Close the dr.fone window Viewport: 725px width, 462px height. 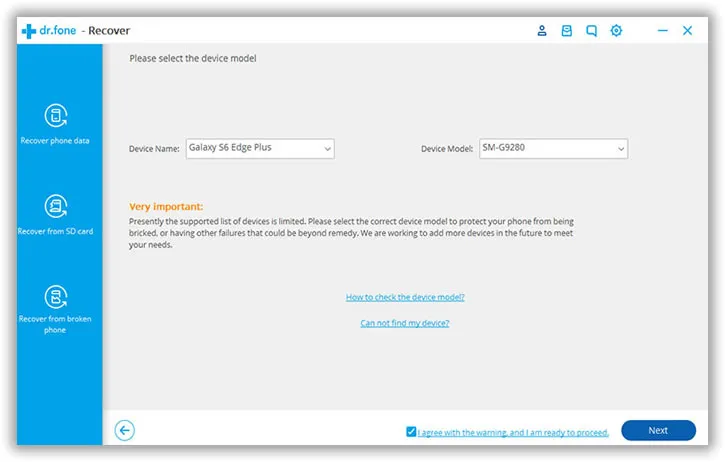[x=688, y=31]
